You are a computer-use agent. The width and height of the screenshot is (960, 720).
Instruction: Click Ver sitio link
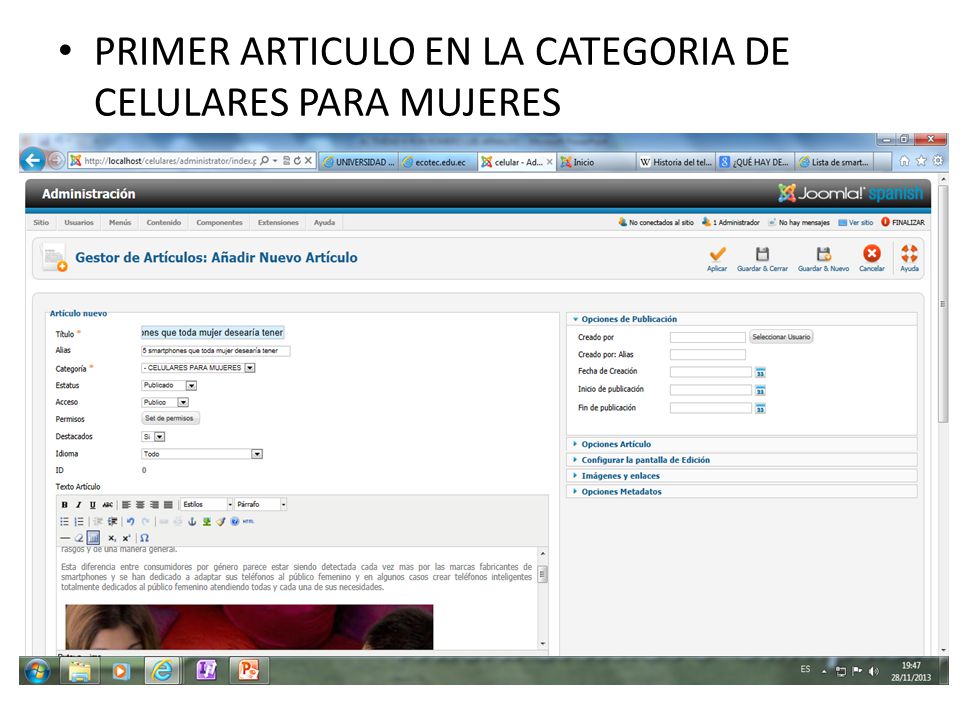click(856, 223)
